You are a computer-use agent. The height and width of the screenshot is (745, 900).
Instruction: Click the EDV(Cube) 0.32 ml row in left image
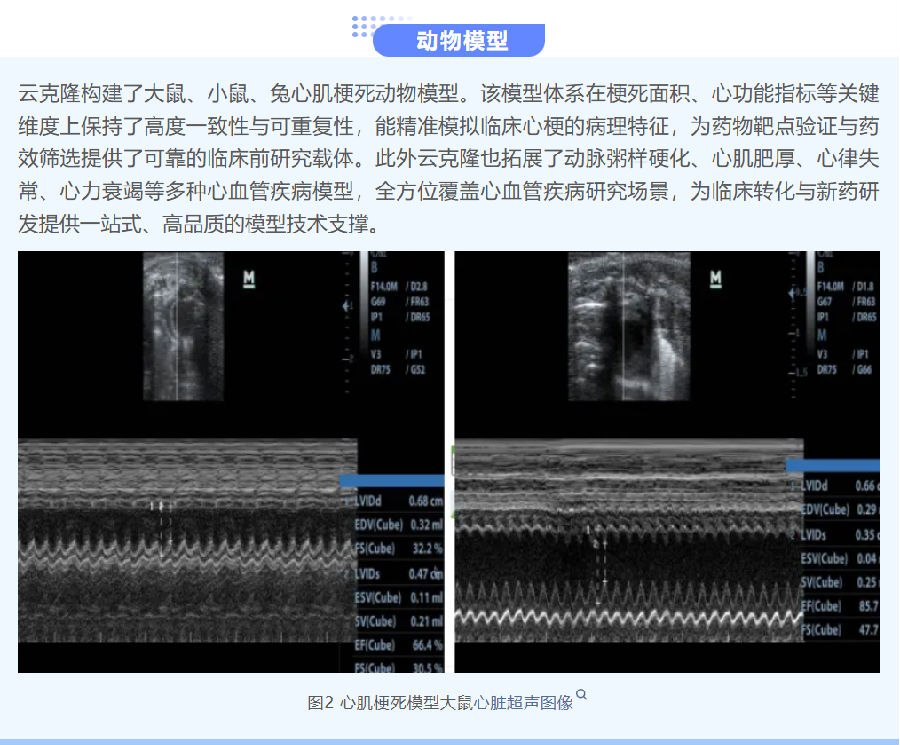point(399,524)
